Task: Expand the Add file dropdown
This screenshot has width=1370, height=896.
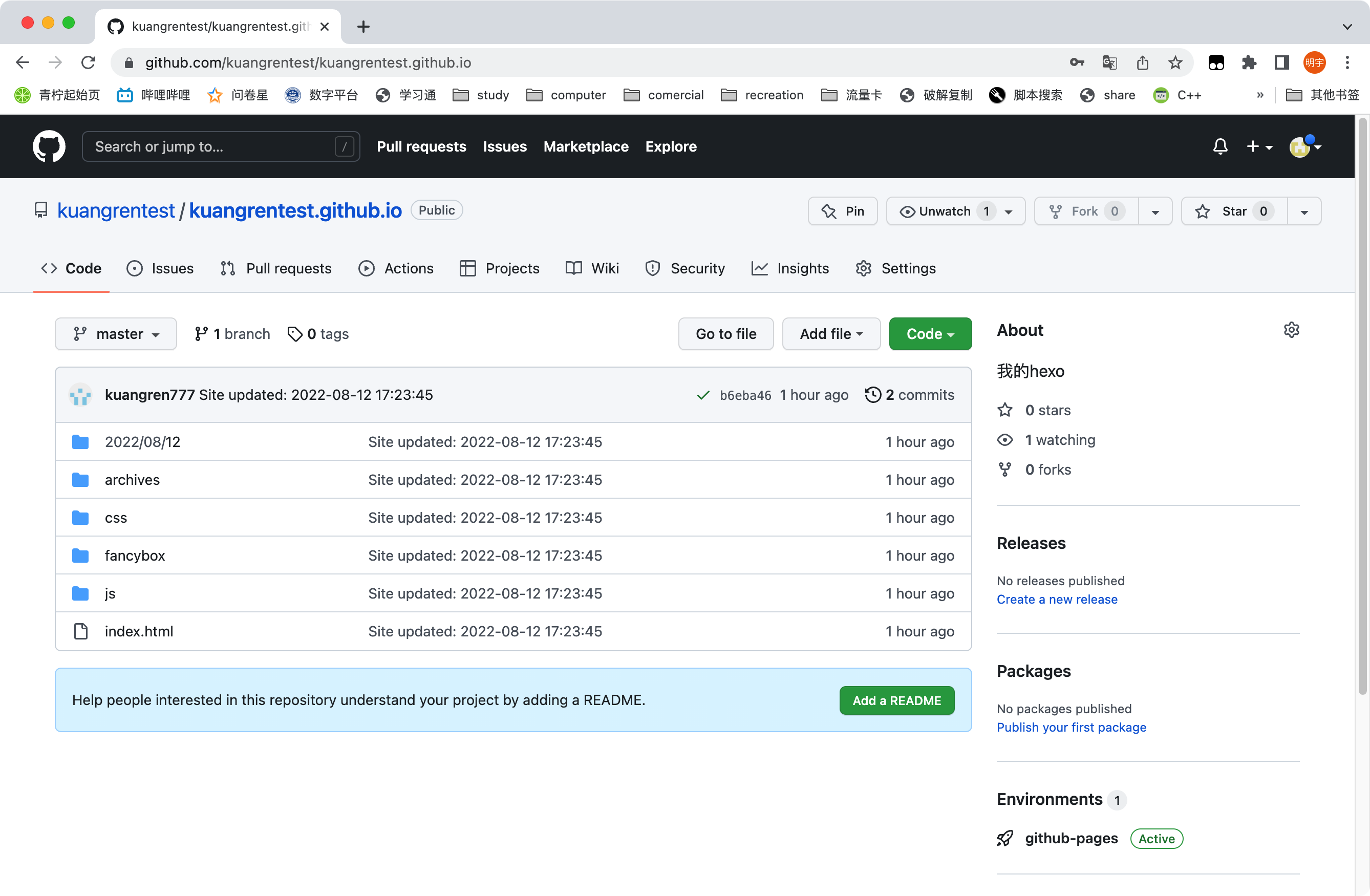Action: click(x=830, y=334)
